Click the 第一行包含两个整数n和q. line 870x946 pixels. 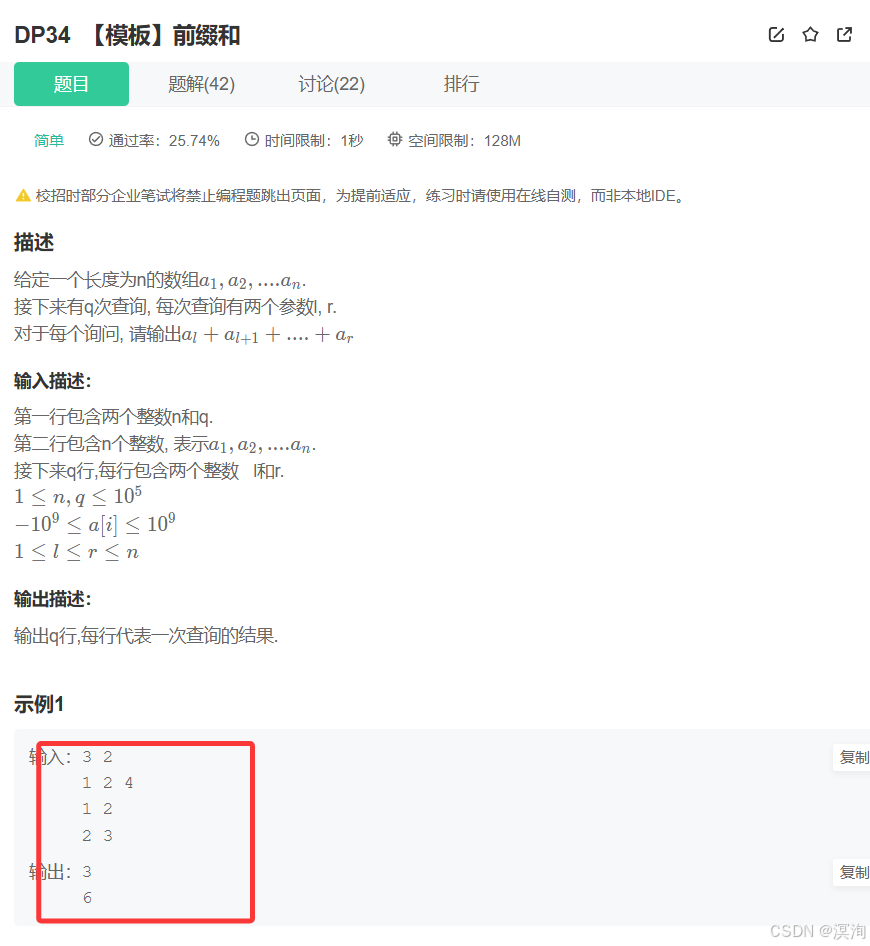[113, 416]
